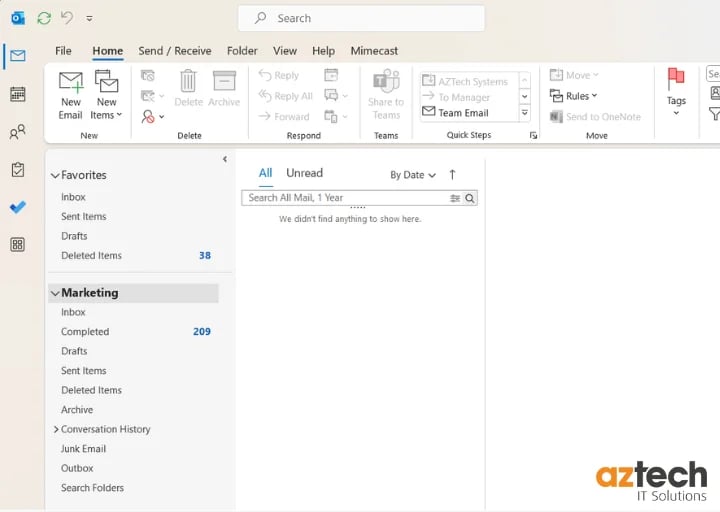Show All messages tab

265,173
